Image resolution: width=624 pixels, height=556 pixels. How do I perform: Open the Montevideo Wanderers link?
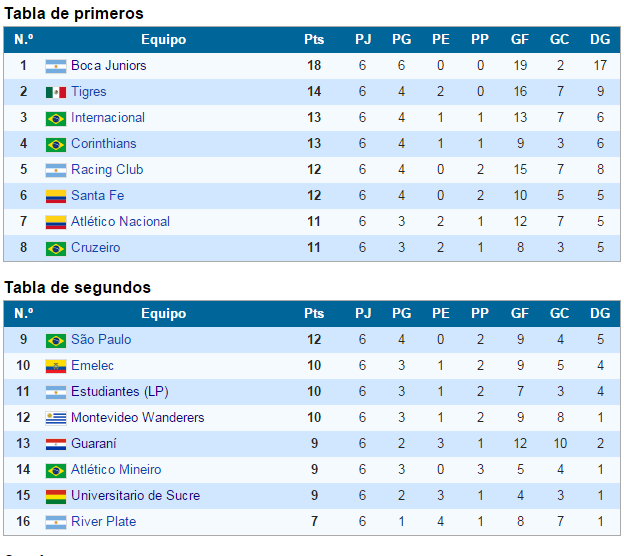[x=137, y=418]
